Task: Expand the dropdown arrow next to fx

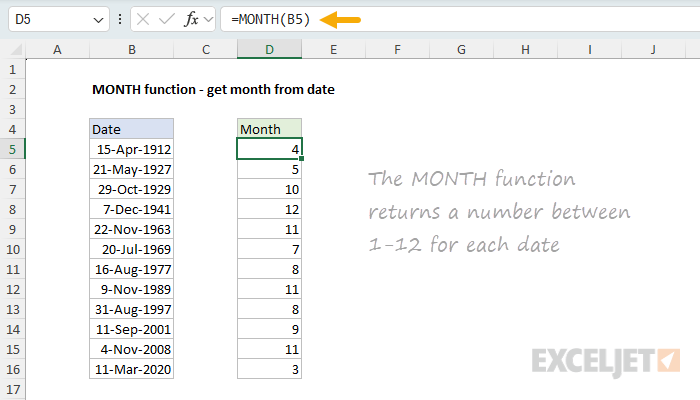Action: point(208,20)
